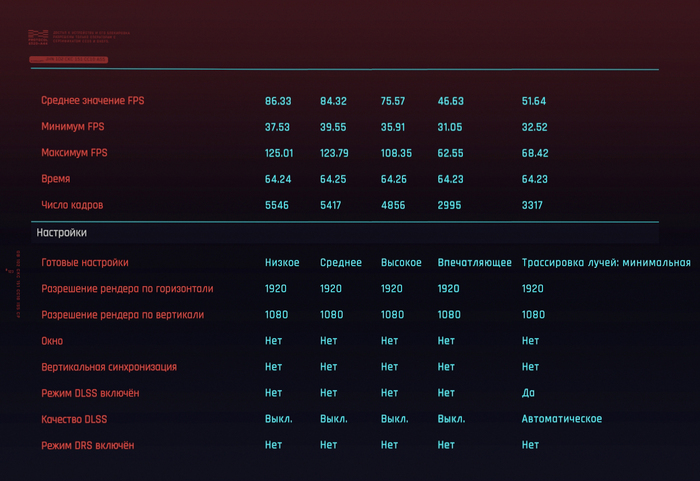Click average FPS value 75.57
Image resolution: width=700 pixels, height=481 pixels.
pyautogui.click(x=392, y=101)
